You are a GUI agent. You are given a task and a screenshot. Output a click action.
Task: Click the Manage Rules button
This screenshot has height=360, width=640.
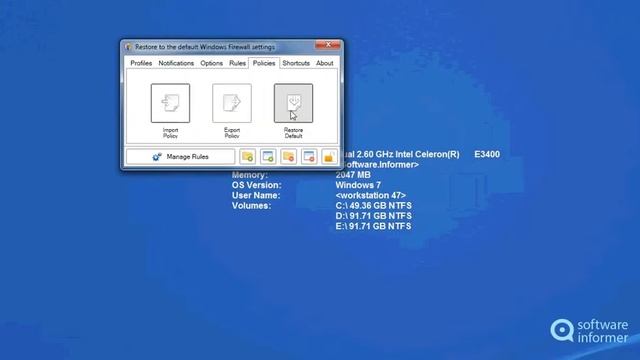coord(180,157)
